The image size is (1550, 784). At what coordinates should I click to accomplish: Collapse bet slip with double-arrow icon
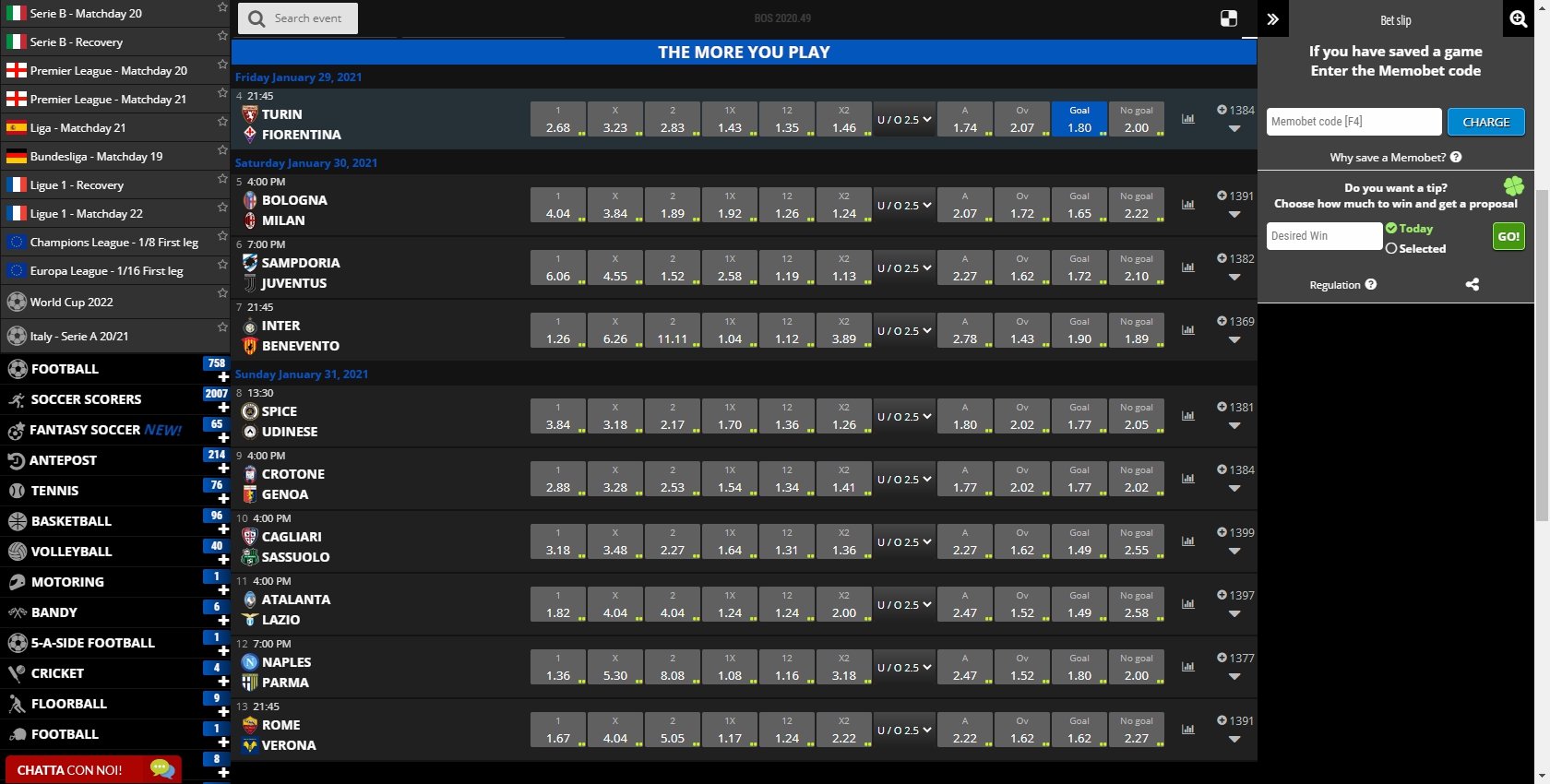(x=1273, y=18)
